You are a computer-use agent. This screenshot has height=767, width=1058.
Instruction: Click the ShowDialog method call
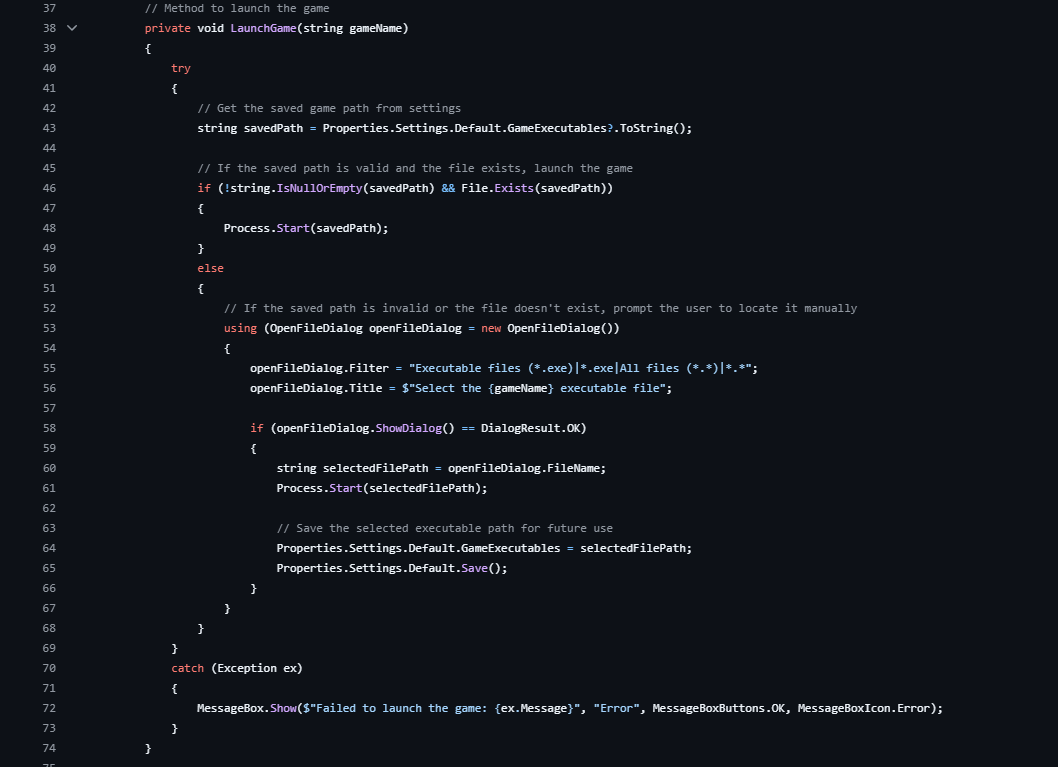click(x=408, y=428)
